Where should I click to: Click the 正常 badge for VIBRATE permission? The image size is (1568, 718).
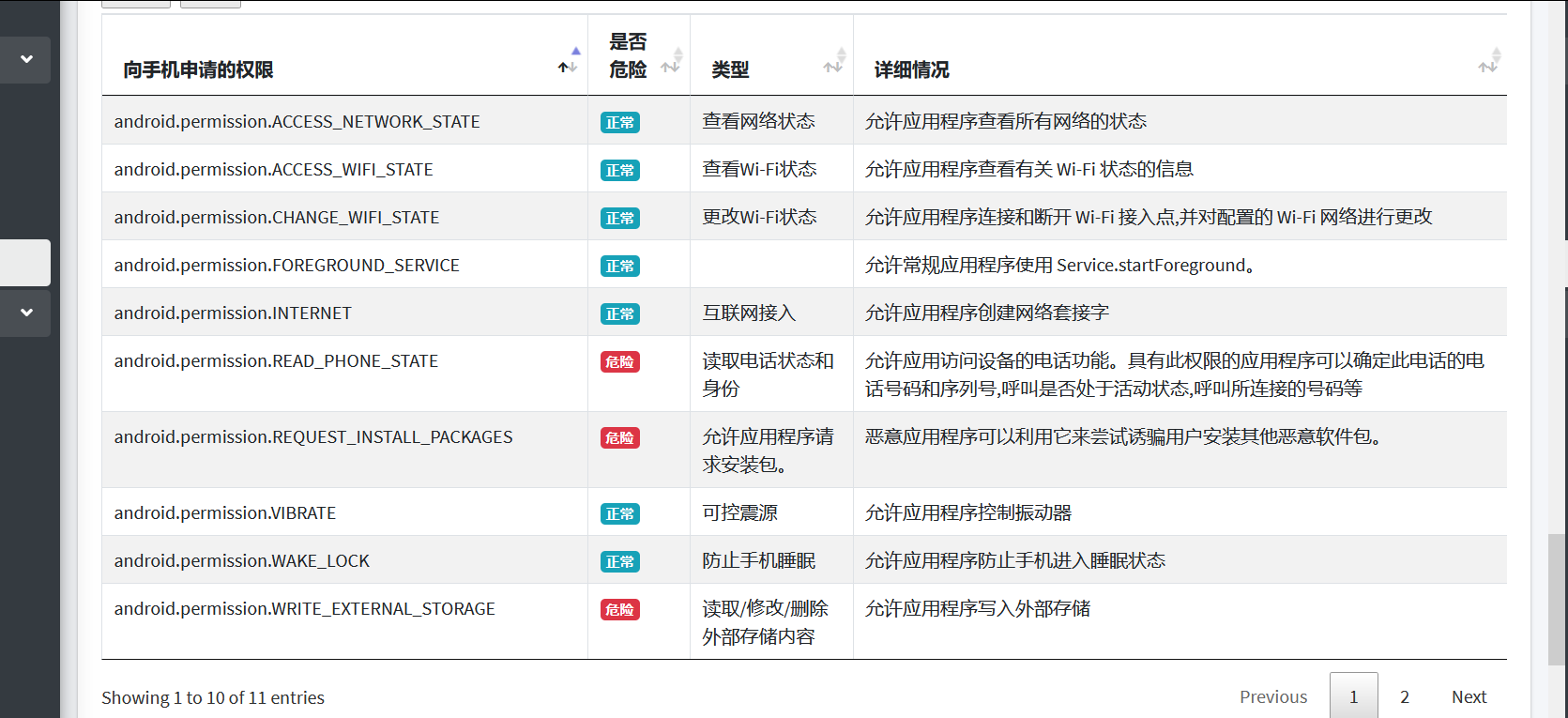(620, 513)
